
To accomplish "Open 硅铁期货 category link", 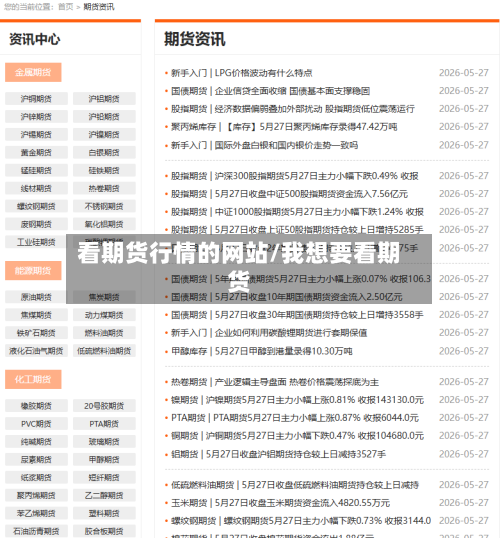I will 104,170.
